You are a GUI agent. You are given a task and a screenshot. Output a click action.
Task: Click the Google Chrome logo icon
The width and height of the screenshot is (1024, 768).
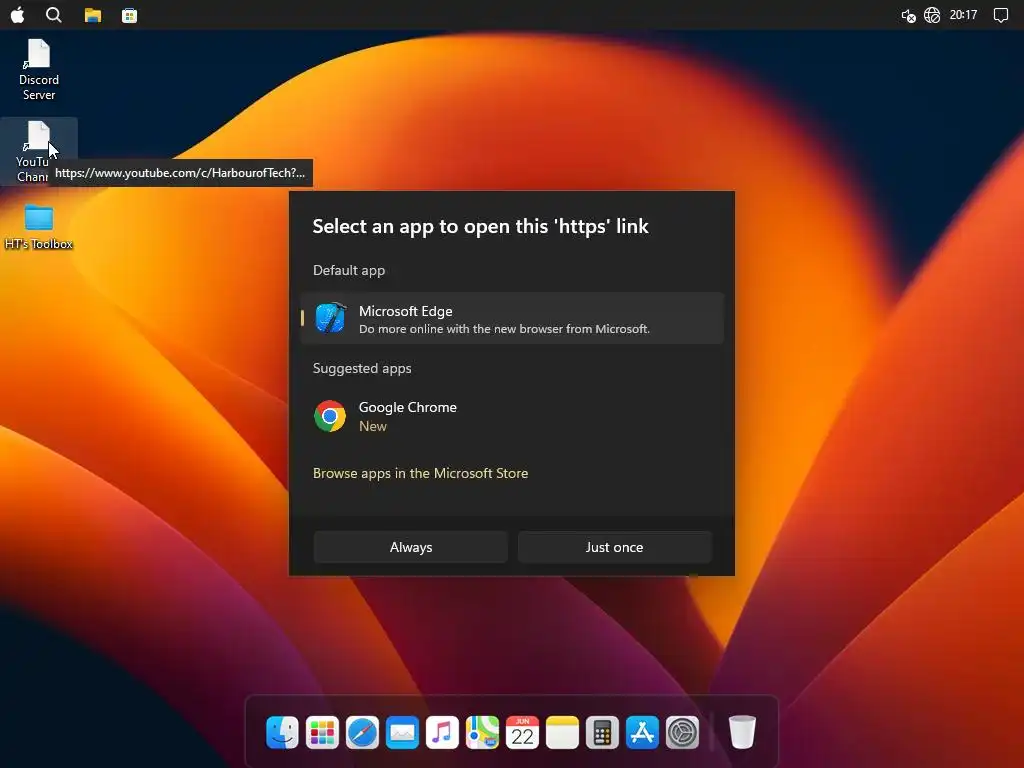coord(330,416)
